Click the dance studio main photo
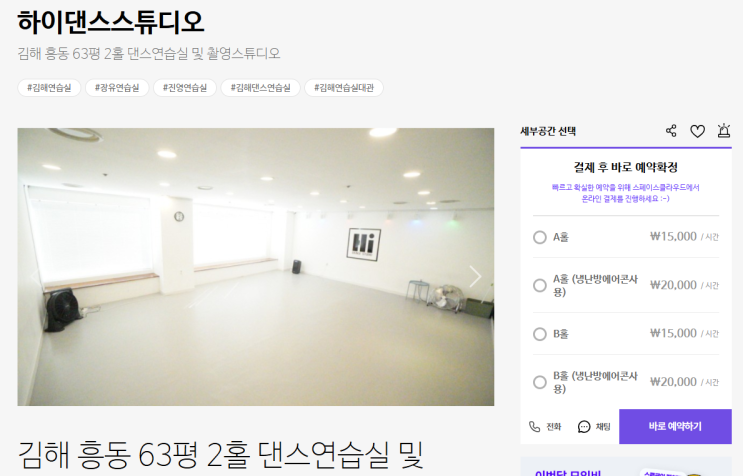The height and width of the screenshot is (476, 743). (x=256, y=267)
